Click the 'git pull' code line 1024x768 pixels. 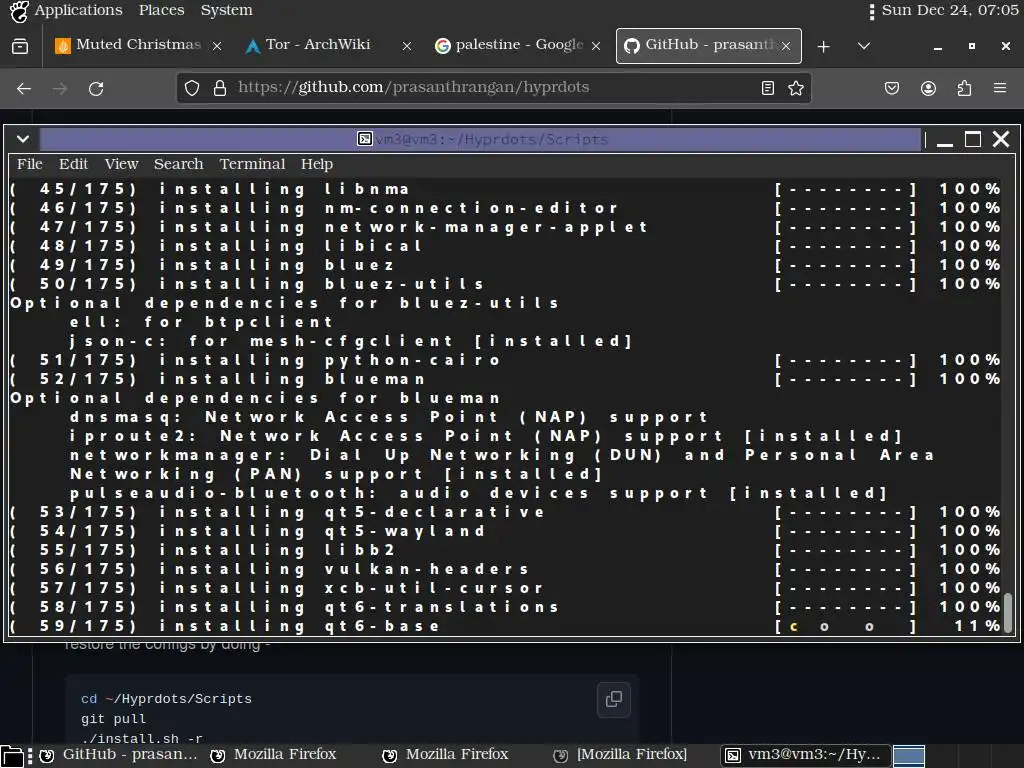coord(113,719)
